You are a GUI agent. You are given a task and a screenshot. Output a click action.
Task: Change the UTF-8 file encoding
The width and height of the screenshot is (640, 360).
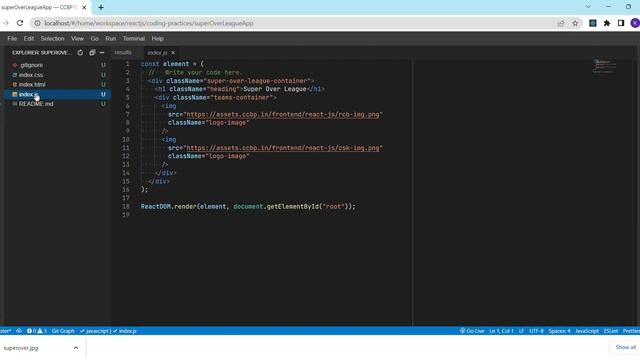click(x=536, y=331)
